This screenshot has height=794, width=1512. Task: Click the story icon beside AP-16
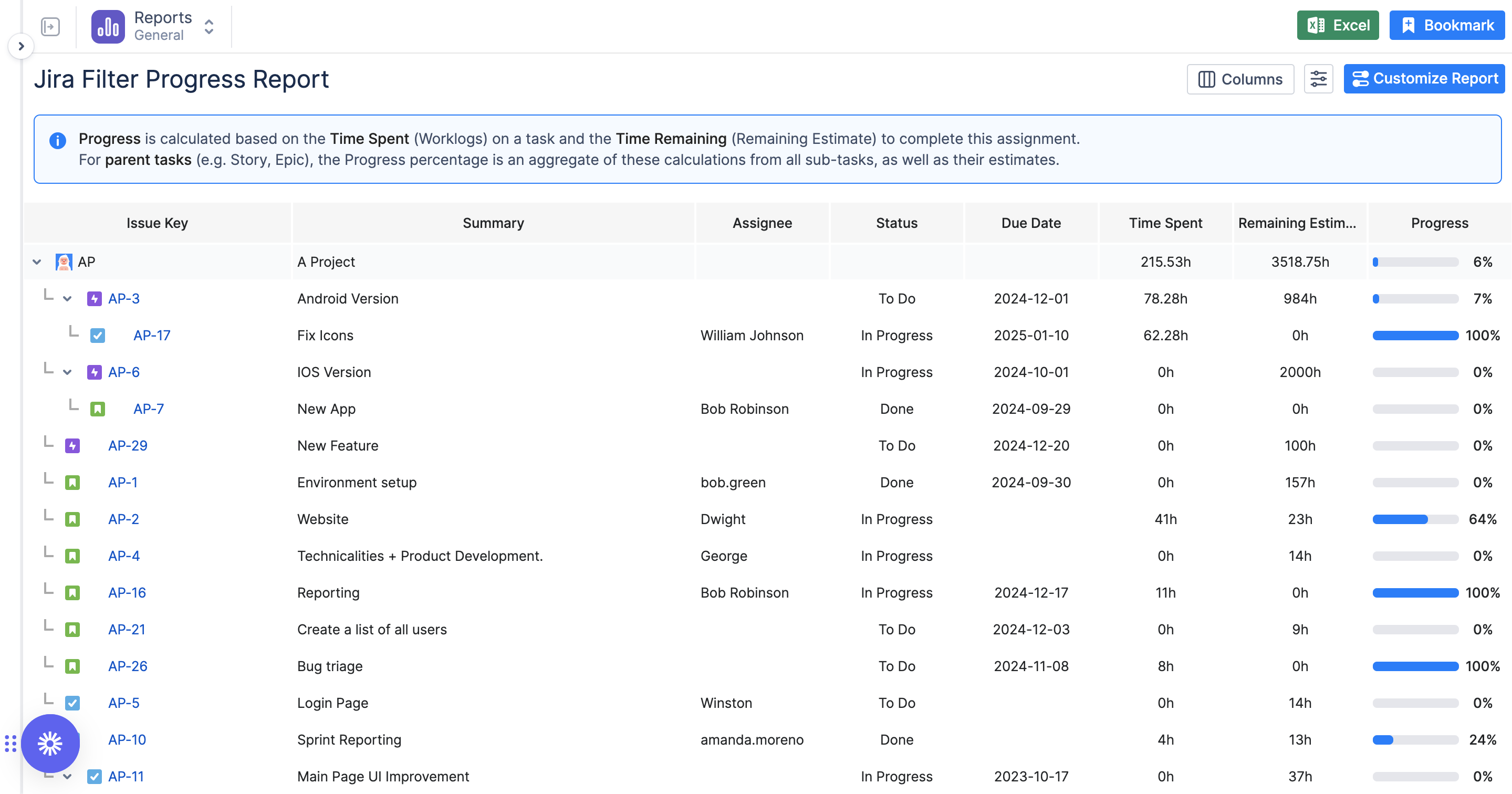[72, 593]
